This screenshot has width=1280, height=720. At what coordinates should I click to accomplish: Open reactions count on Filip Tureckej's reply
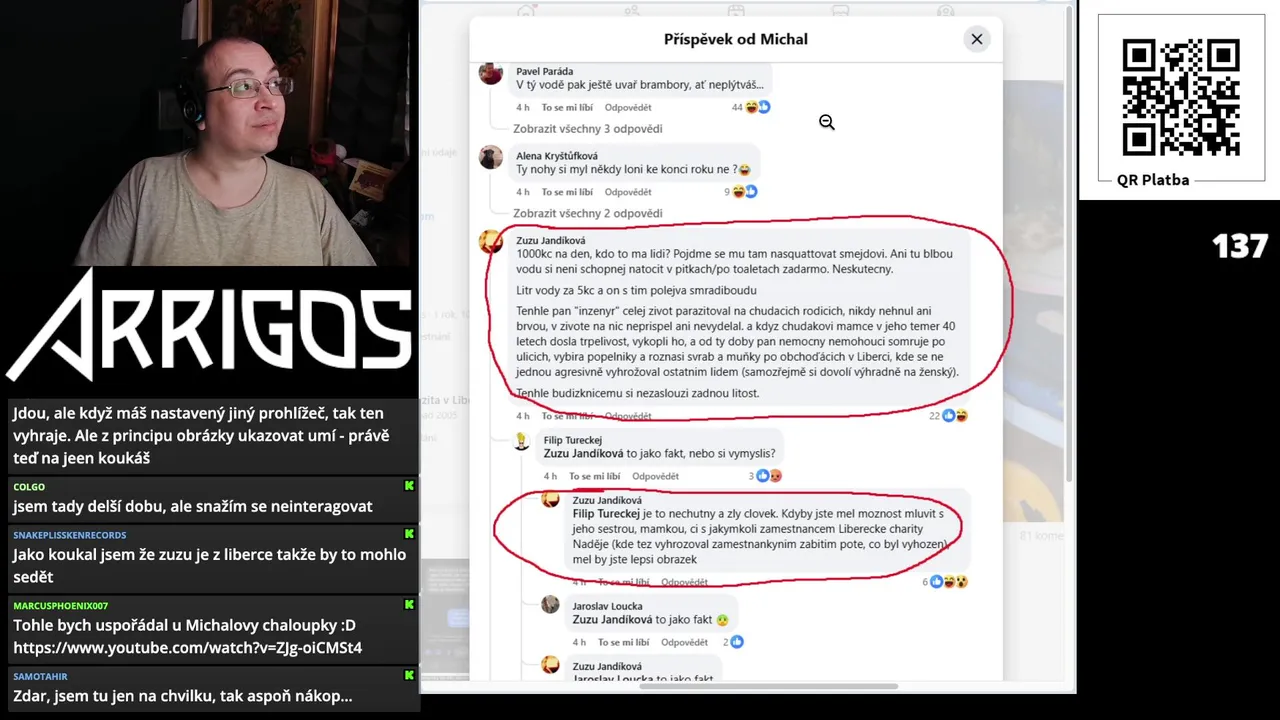[x=765, y=476]
